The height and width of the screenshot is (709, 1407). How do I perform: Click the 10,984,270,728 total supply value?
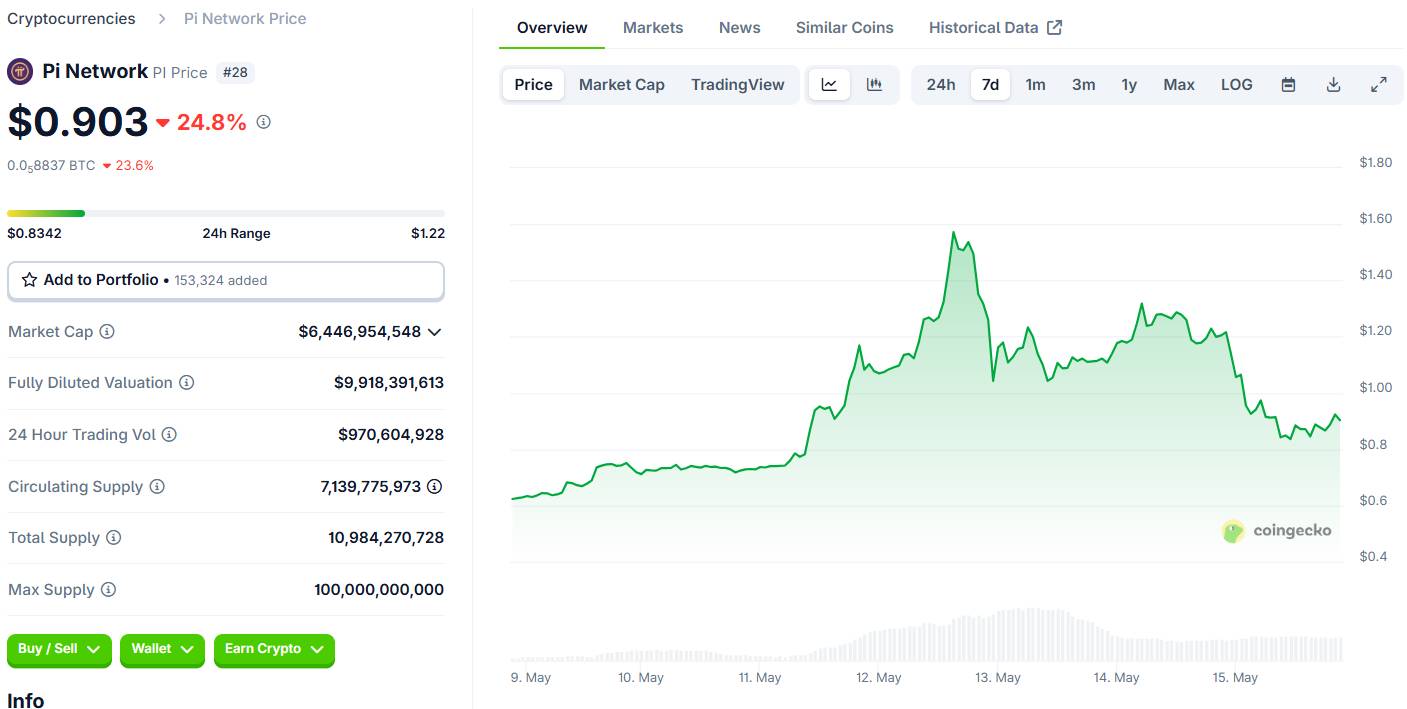coord(386,538)
